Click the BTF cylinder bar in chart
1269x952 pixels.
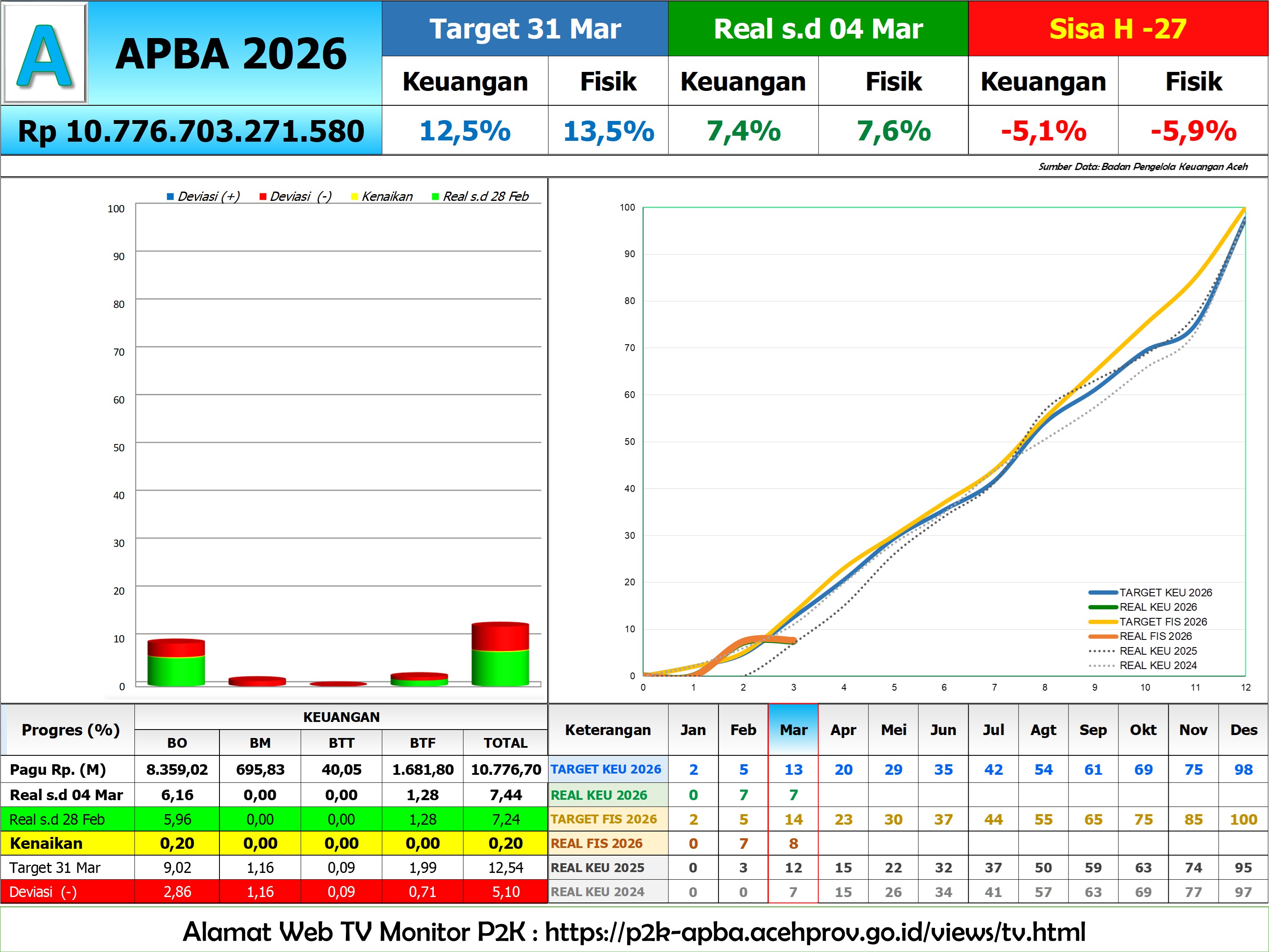(x=419, y=679)
